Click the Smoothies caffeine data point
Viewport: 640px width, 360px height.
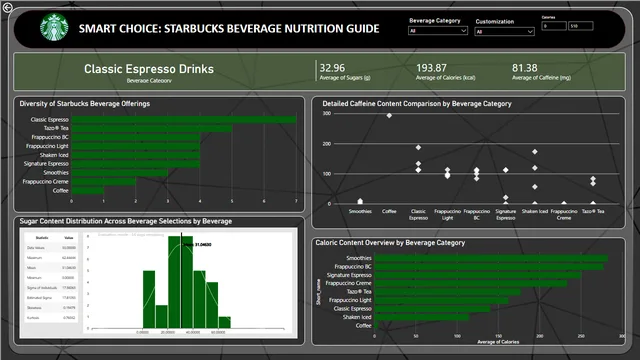(x=360, y=201)
